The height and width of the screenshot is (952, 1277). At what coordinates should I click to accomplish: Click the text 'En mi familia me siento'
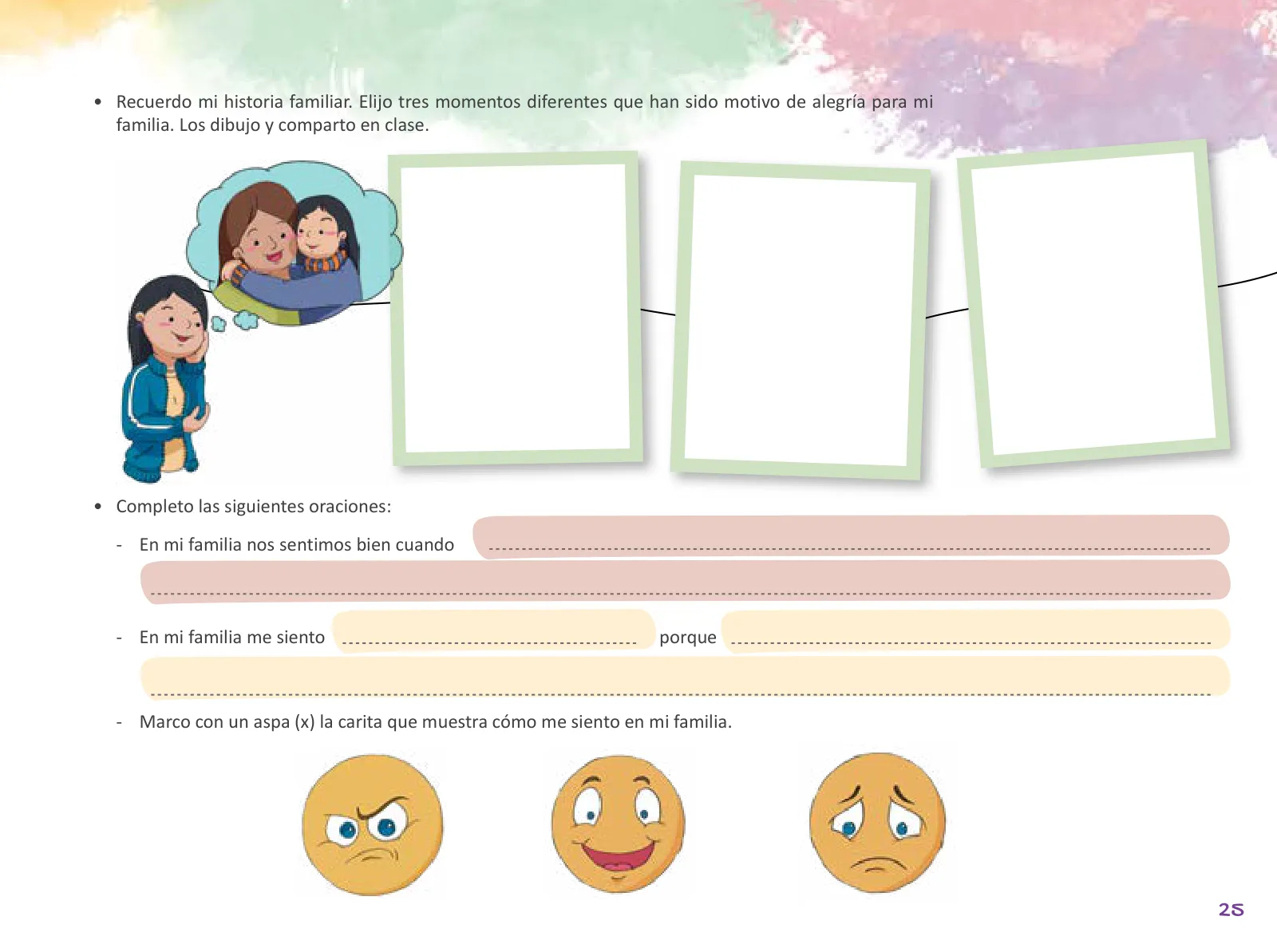(x=231, y=638)
